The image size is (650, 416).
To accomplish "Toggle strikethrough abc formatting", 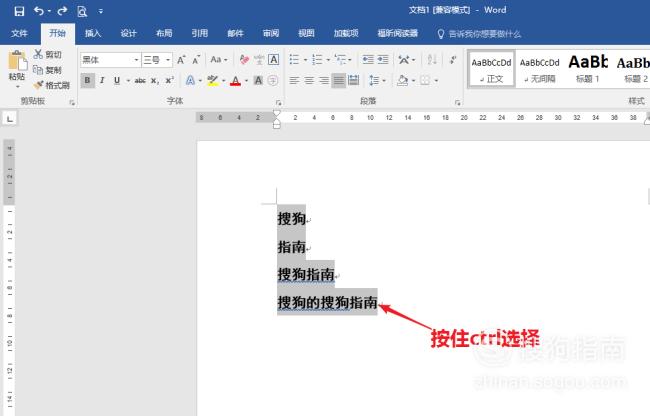I will click(140, 80).
